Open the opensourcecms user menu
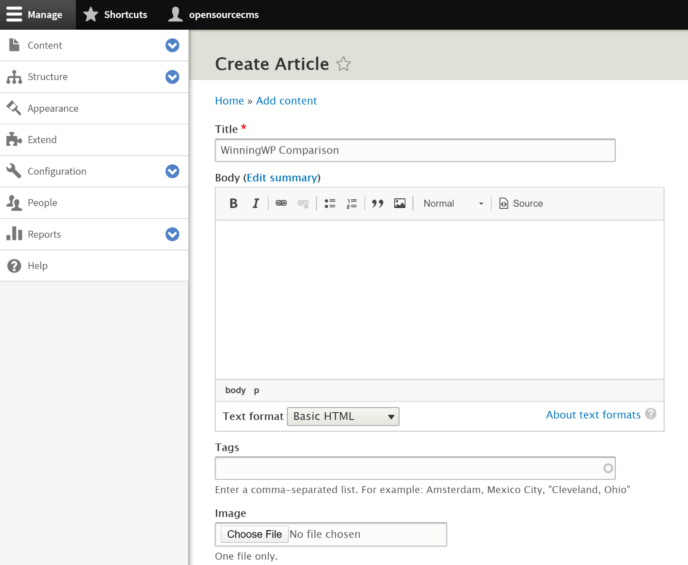 click(x=214, y=14)
